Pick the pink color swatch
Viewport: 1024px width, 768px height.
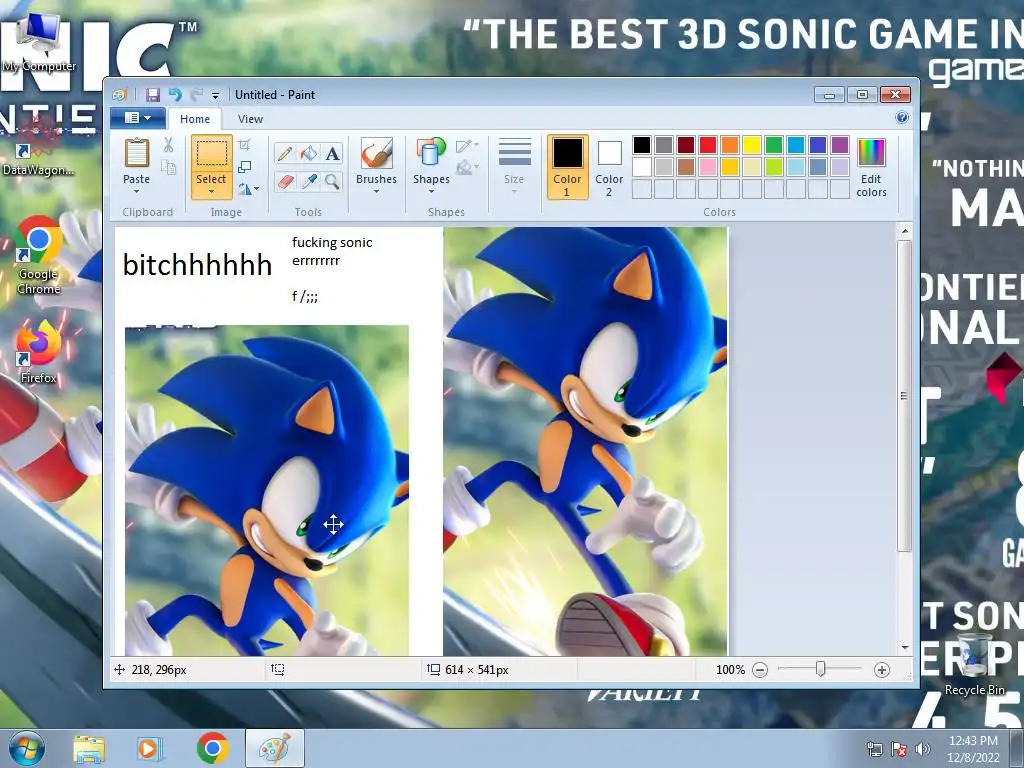point(708,167)
